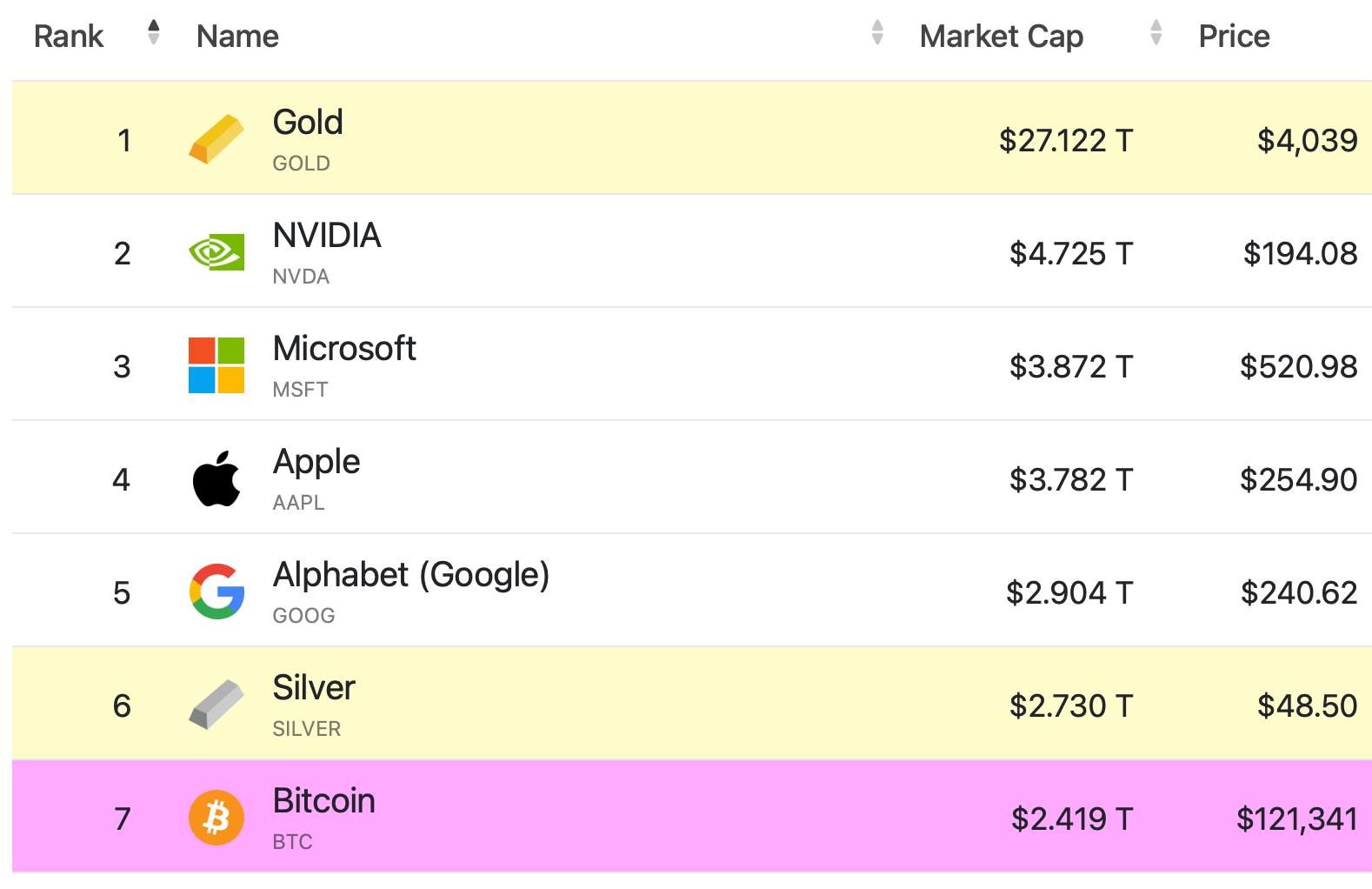
Task: Click the Gold bar icon
Action: coord(216,139)
